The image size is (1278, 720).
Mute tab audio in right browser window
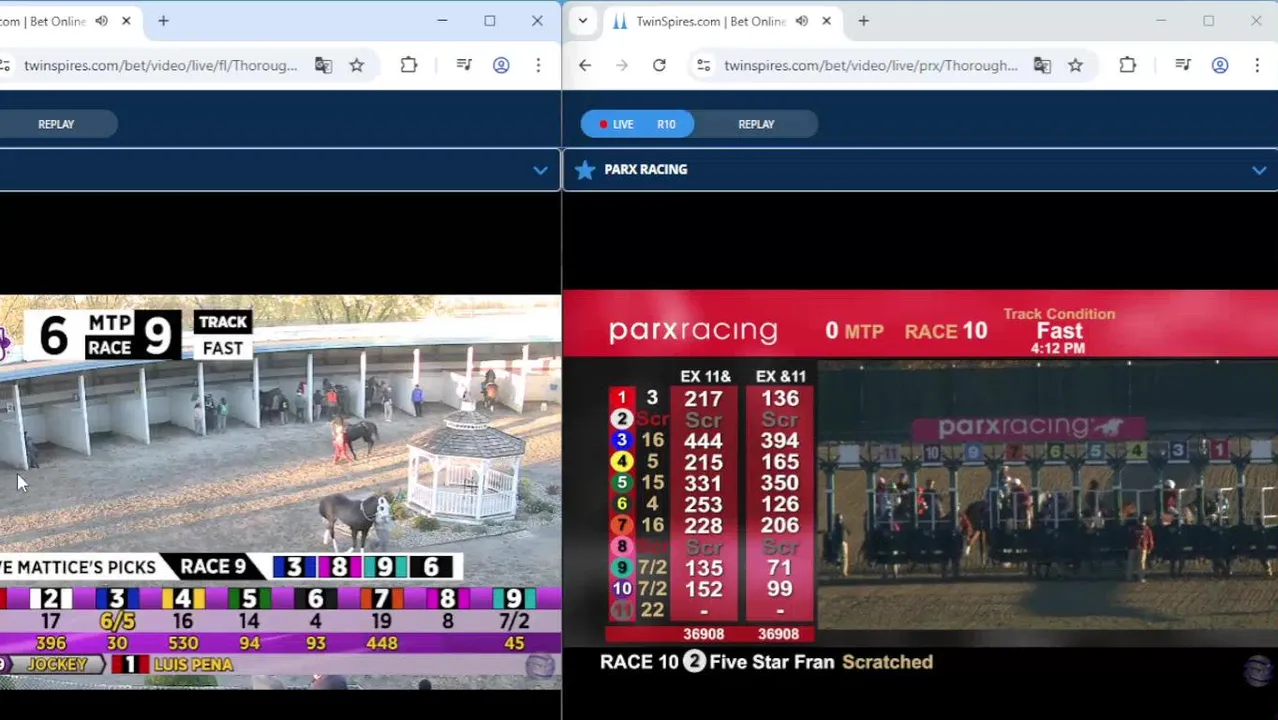802,21
